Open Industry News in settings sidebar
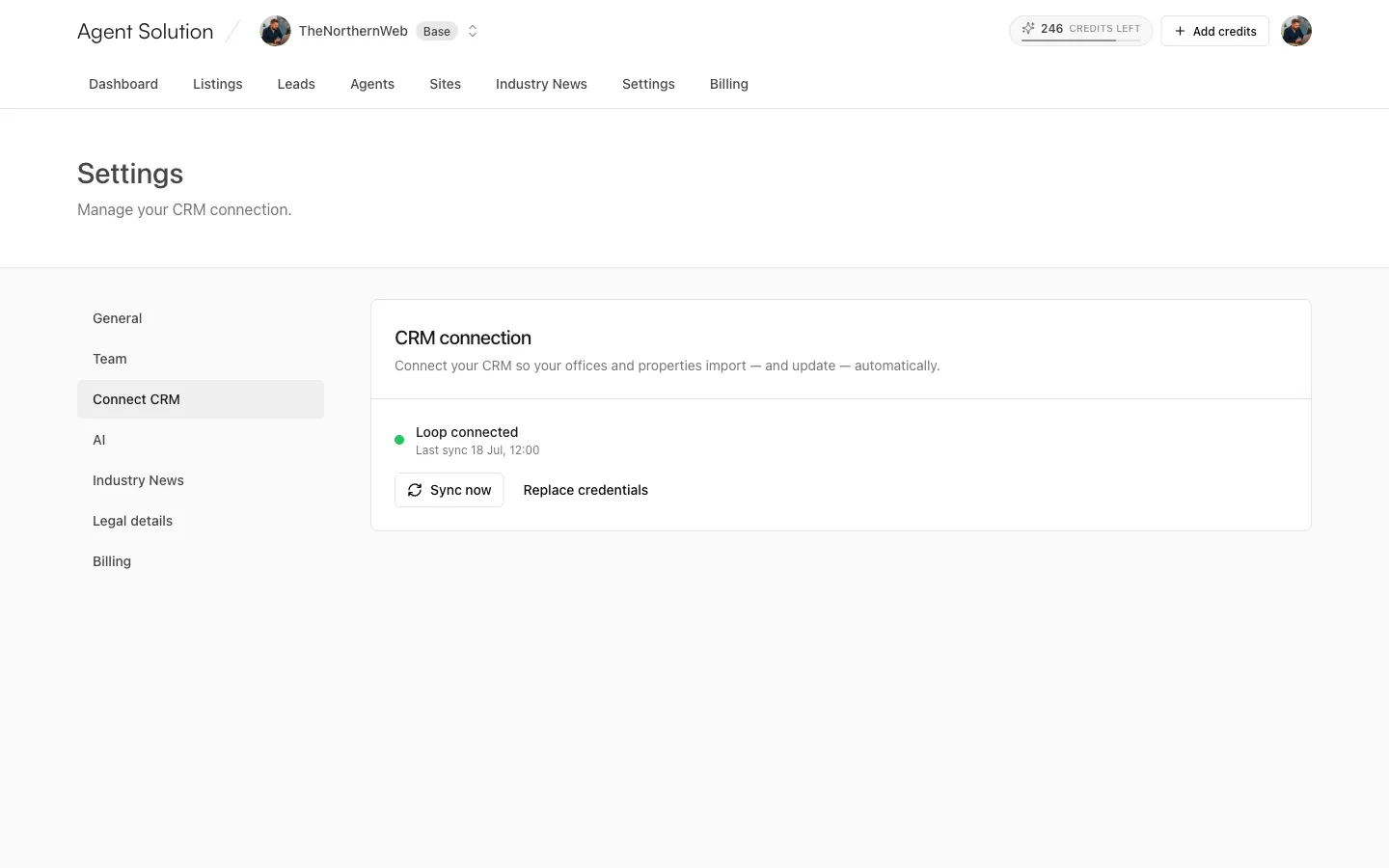Viewport: 1389px width, 868px height. (201, 480)
